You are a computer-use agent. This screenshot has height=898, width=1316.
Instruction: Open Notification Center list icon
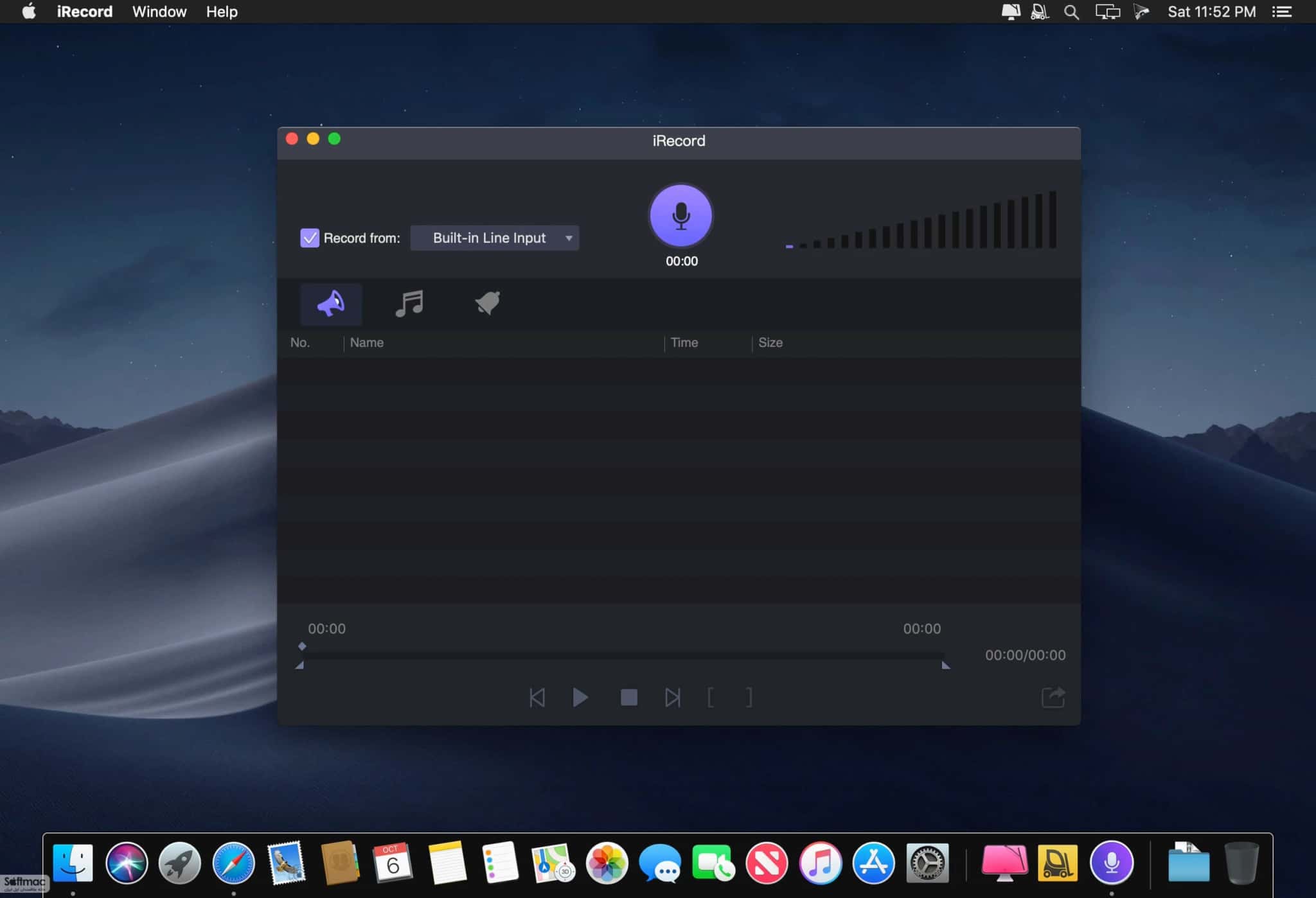pos(1282,12)
